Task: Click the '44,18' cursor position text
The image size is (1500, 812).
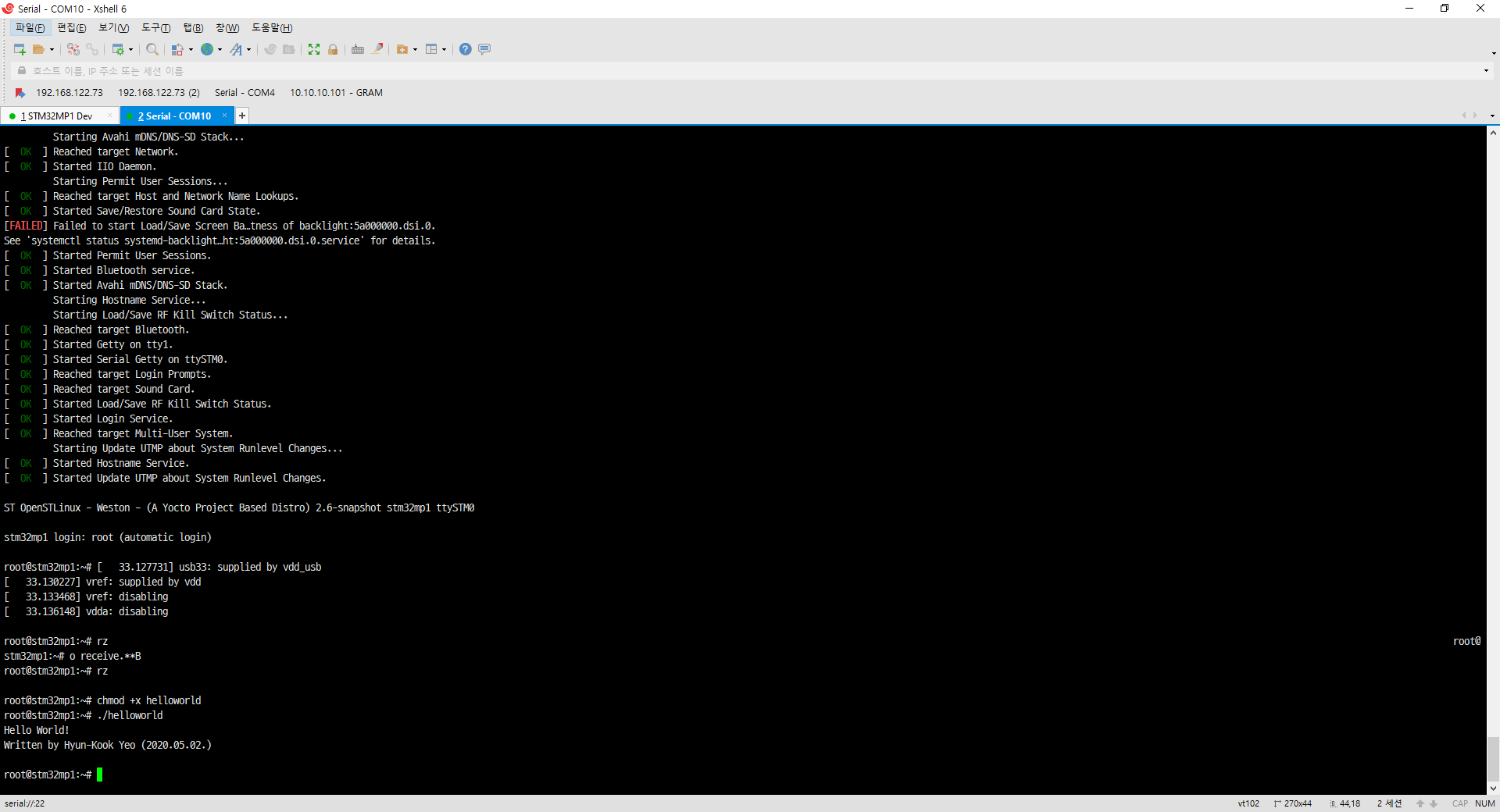Action: tap(1349, 804)
